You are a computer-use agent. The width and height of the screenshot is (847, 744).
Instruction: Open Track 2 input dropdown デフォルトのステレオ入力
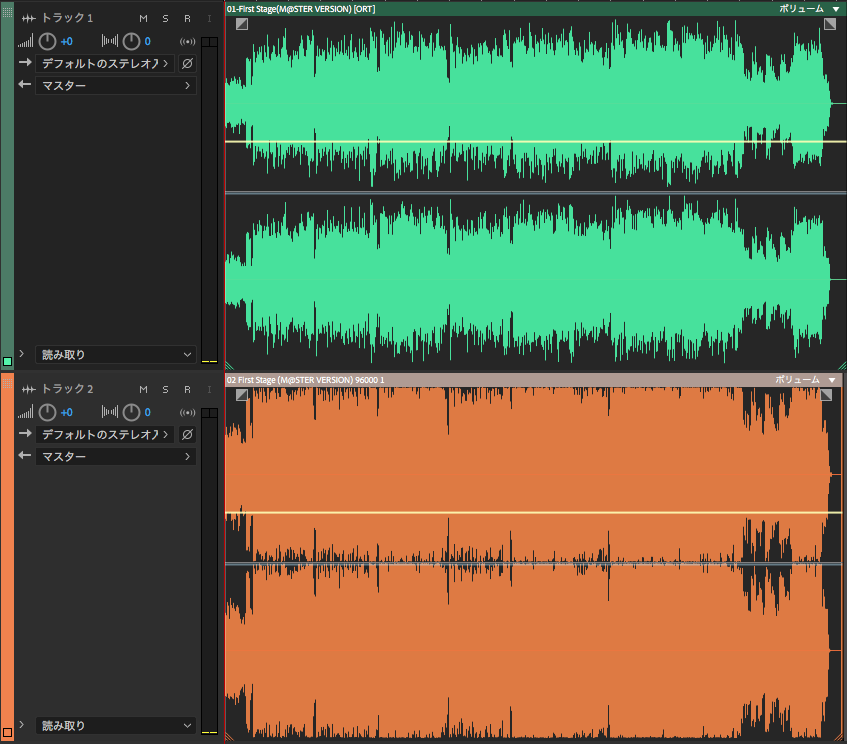pos(105,435)
